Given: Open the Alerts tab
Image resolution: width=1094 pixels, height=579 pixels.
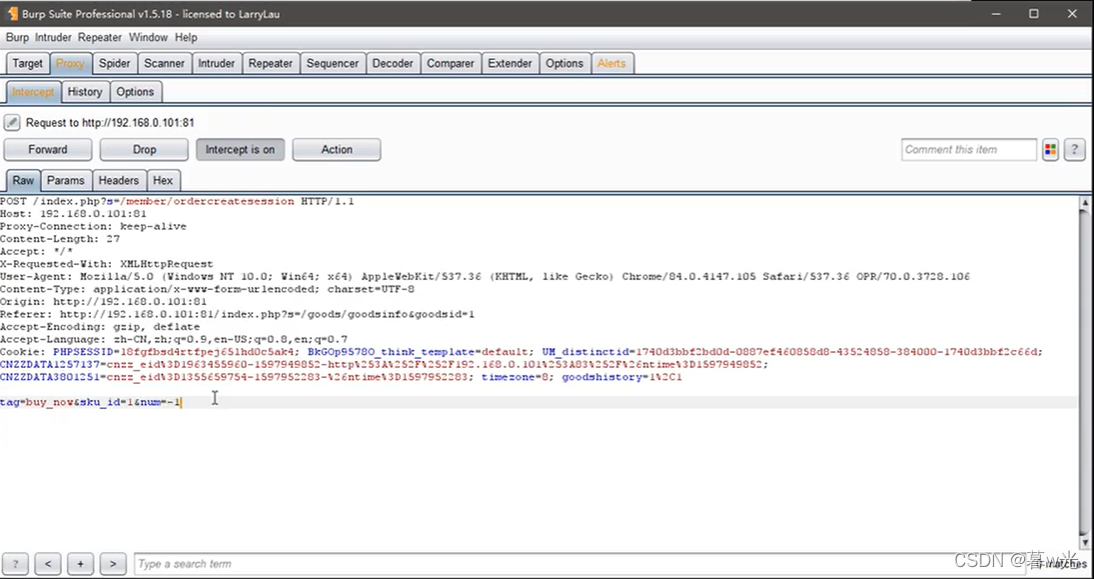Looking at the screenshot, I should coord(612,63).
